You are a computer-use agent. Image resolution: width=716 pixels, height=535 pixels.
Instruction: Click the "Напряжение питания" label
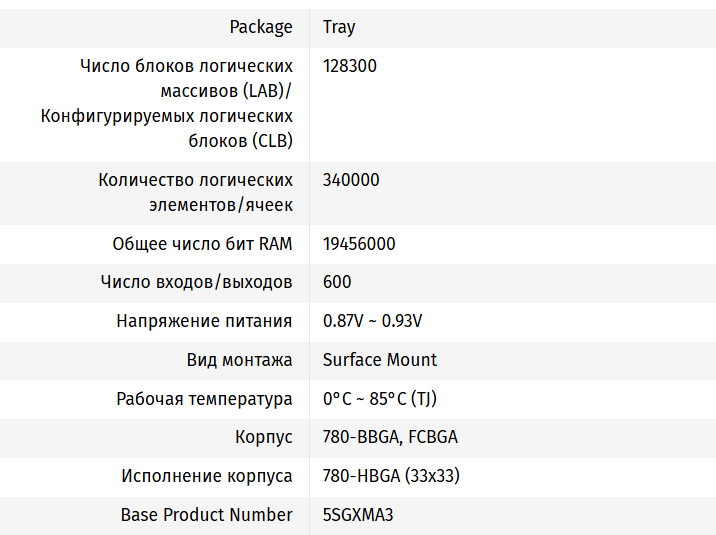pyautogui.click(x=204, y=321)
